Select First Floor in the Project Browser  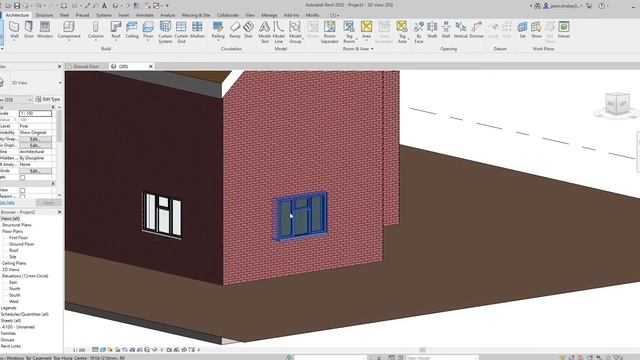tap(18, 238)
